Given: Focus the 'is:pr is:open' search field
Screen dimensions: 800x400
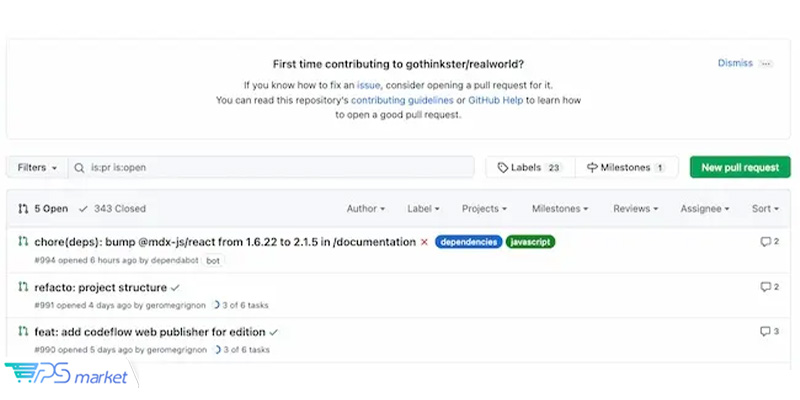Looking at the screenshot, I should [x=271, y=168].
